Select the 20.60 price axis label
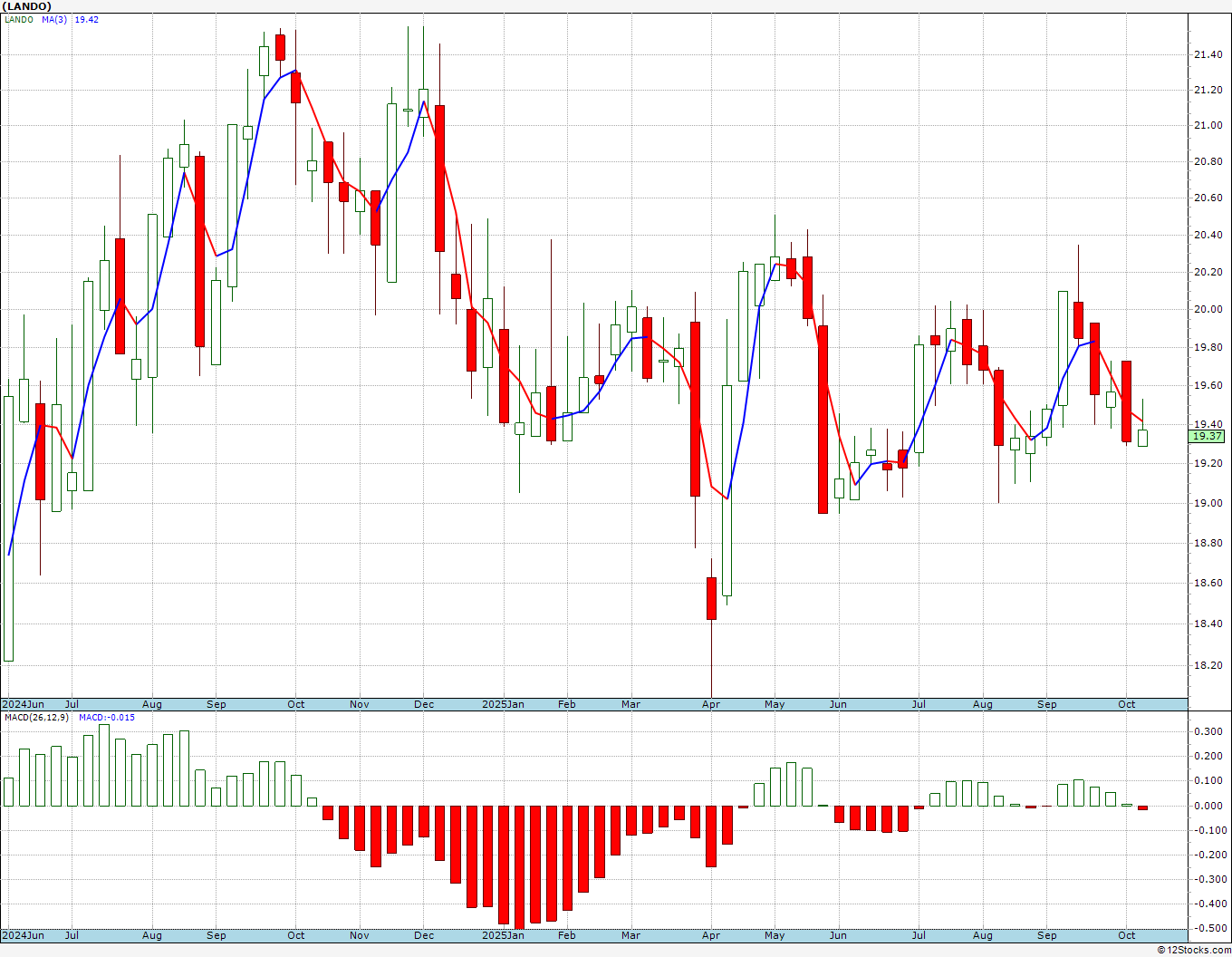The image size is (1232, 957). point(1207,198)
